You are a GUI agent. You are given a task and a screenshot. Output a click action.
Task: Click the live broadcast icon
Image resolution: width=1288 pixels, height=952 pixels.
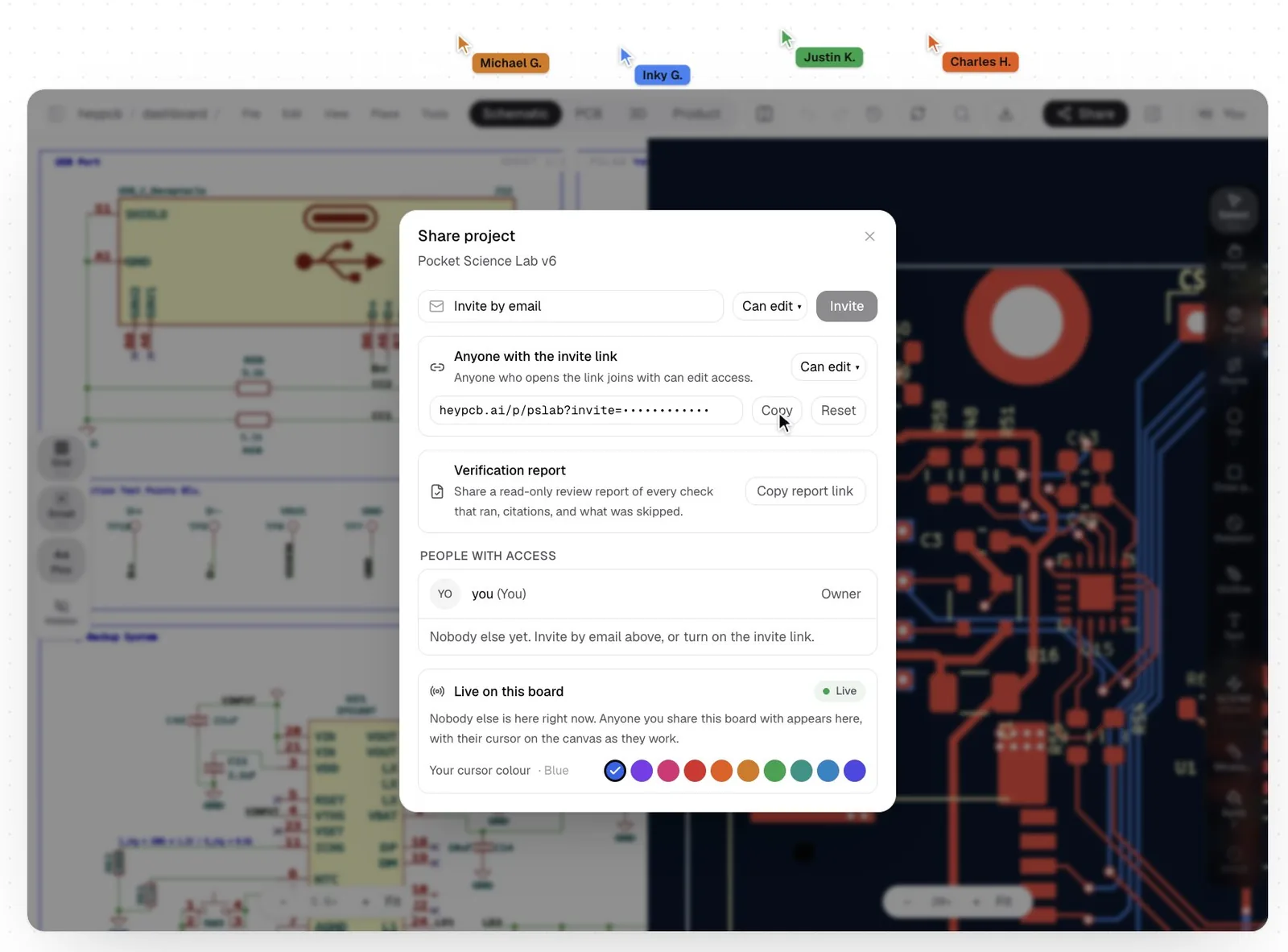pyautogui.click(x=437, y=691)
